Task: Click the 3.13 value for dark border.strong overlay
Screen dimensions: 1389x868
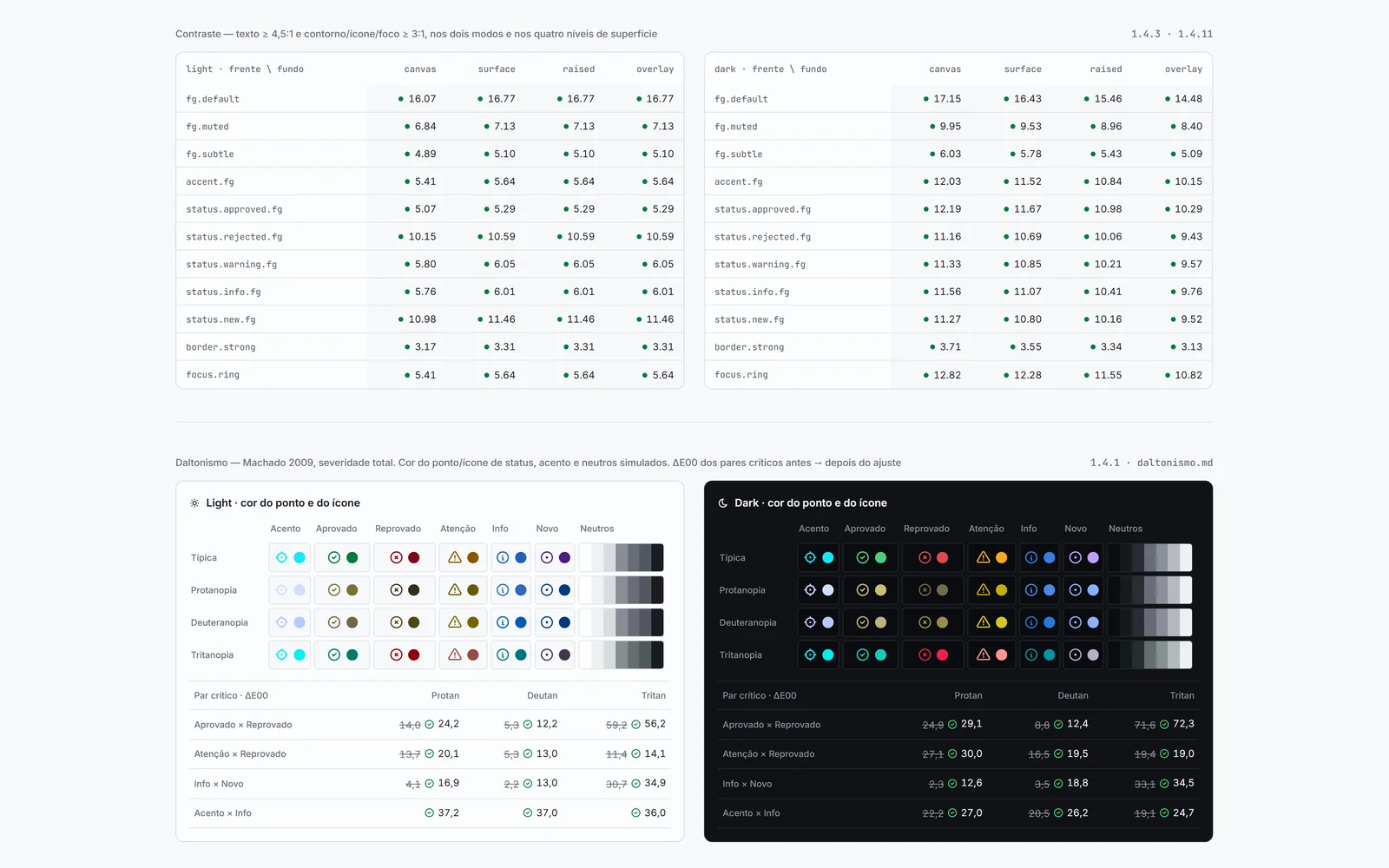Action: pos(1192,347)
